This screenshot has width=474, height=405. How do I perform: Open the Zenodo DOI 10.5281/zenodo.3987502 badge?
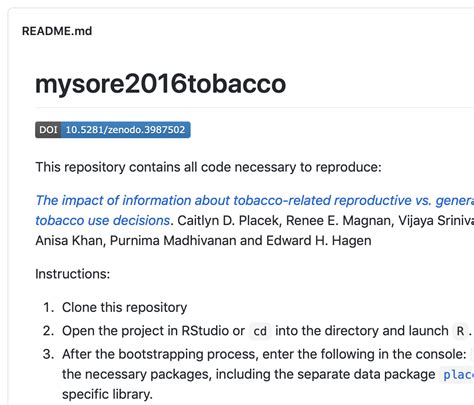click(113, 130)
